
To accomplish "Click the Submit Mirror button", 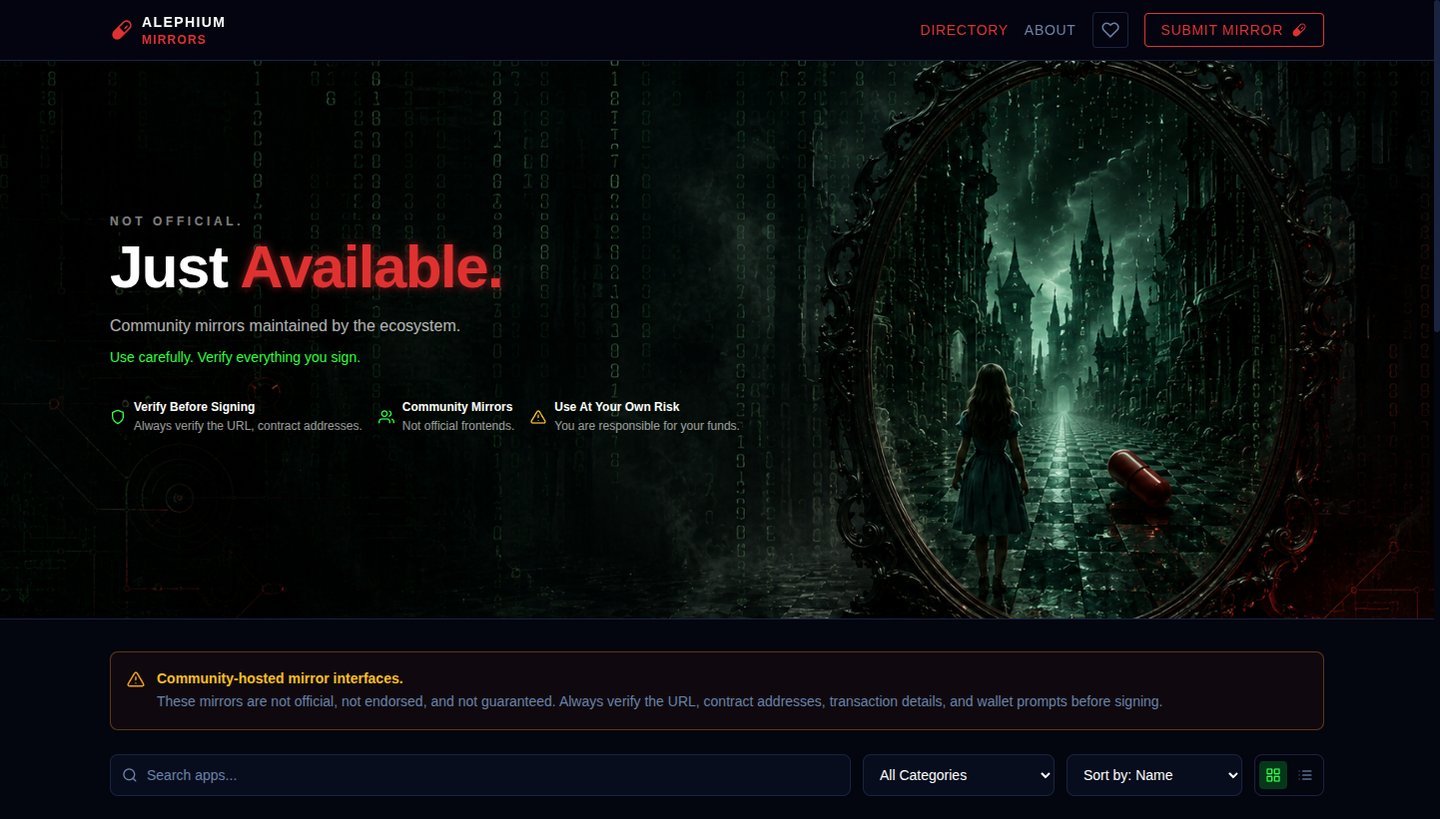I will tap(1234, 30).
